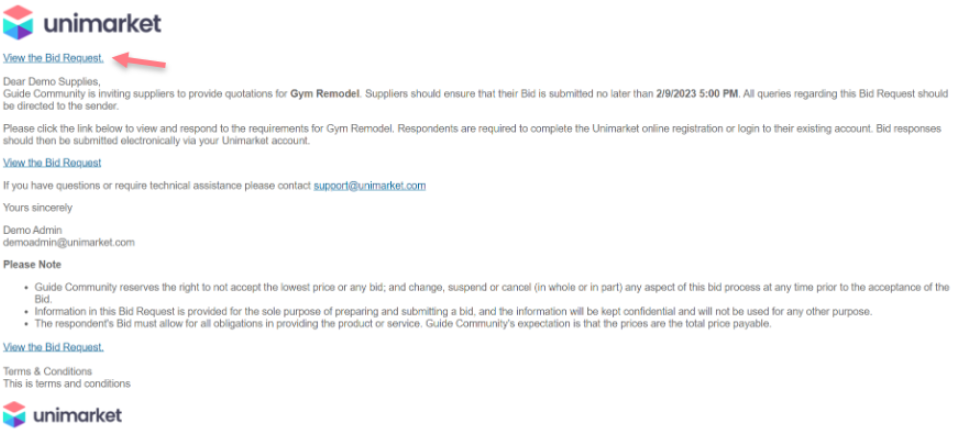Click the bold 2/9/2023 5:00 PM deadline
954x429 pixels.
(697, 93)
